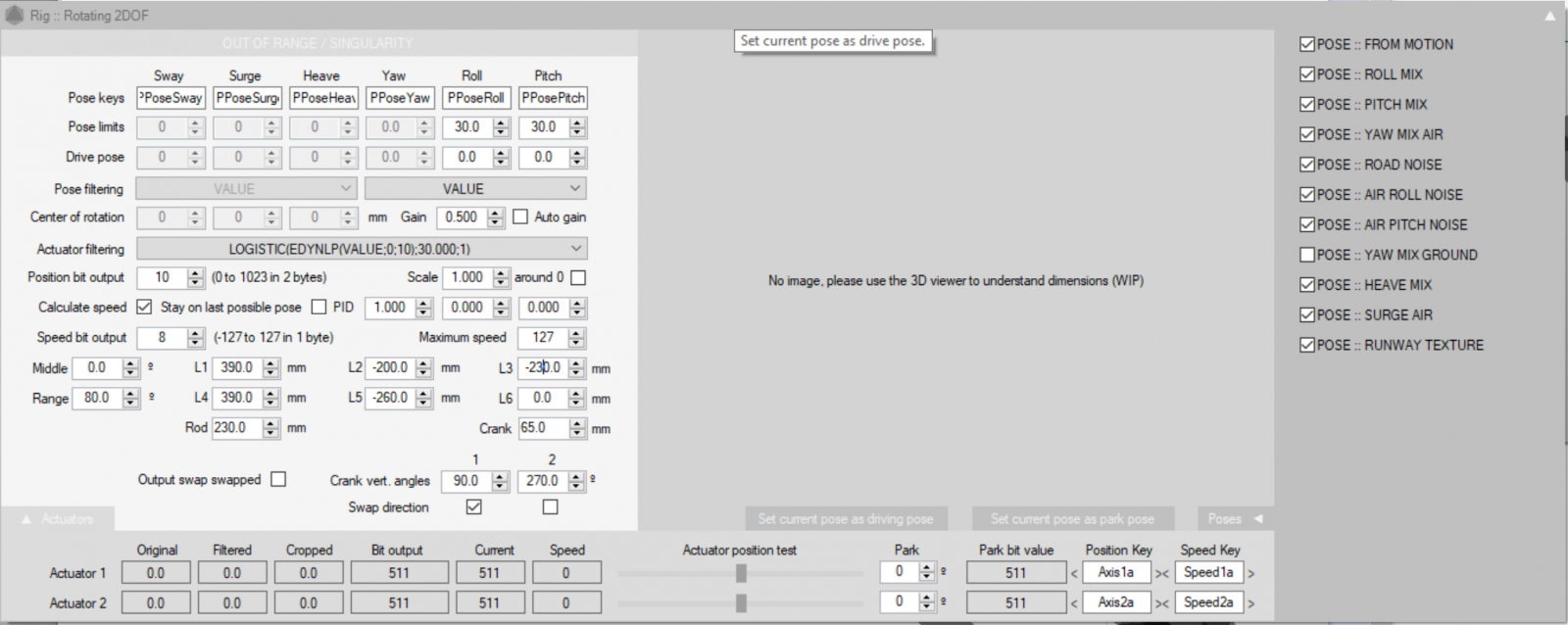The image size is (1568, 625).
Task: Collapse the Poses panel arrow
Action: [x=1258, y=518]
